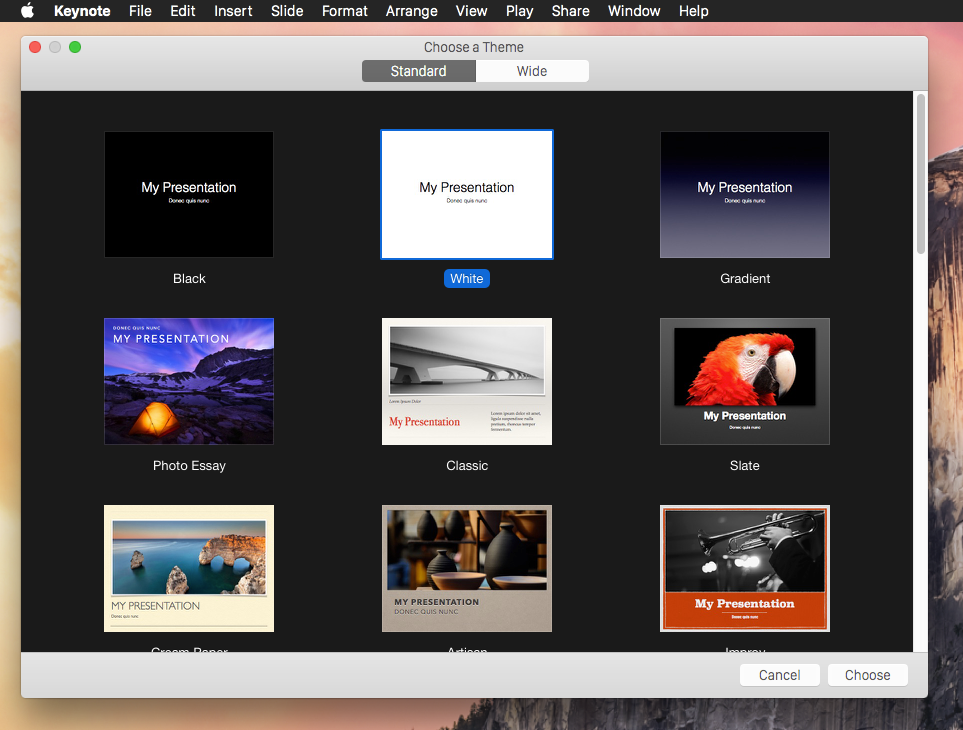The width and height of the screenshot is (963, 730).
Task: Select the Improv theme with trumpet photo
Action: (x=744, y=569)
